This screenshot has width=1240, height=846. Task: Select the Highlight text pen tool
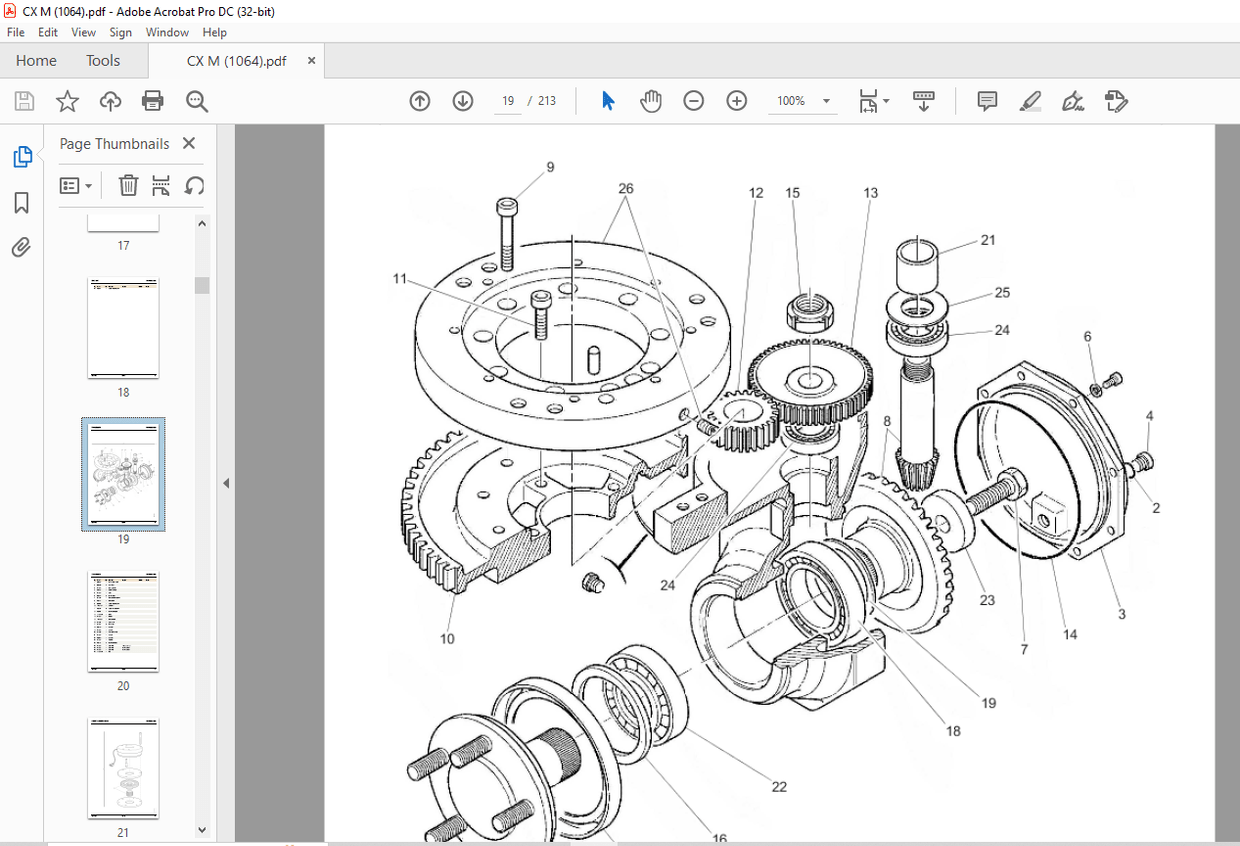pos(1030,101)
